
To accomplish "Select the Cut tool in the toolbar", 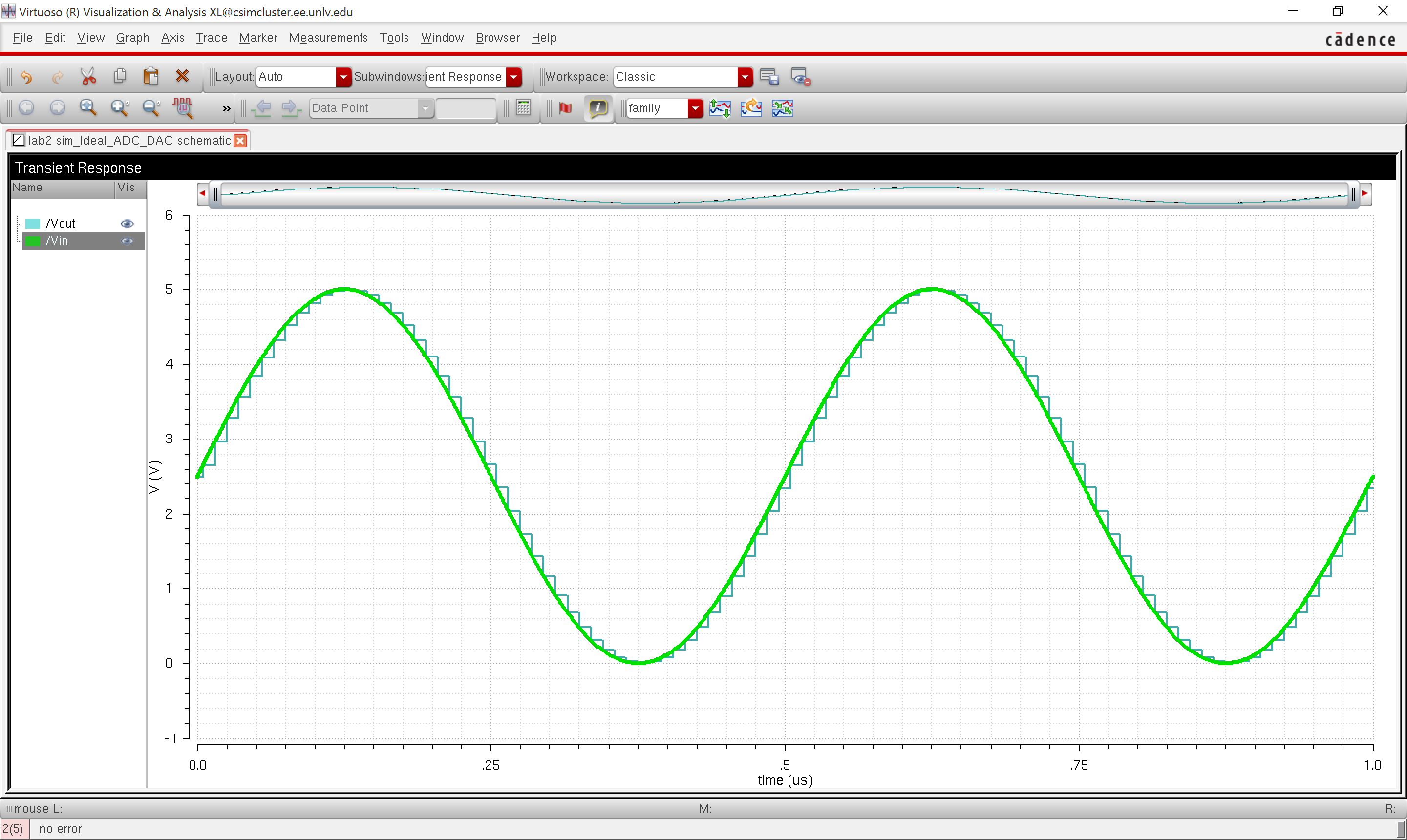I will click(x=88, y=76).
